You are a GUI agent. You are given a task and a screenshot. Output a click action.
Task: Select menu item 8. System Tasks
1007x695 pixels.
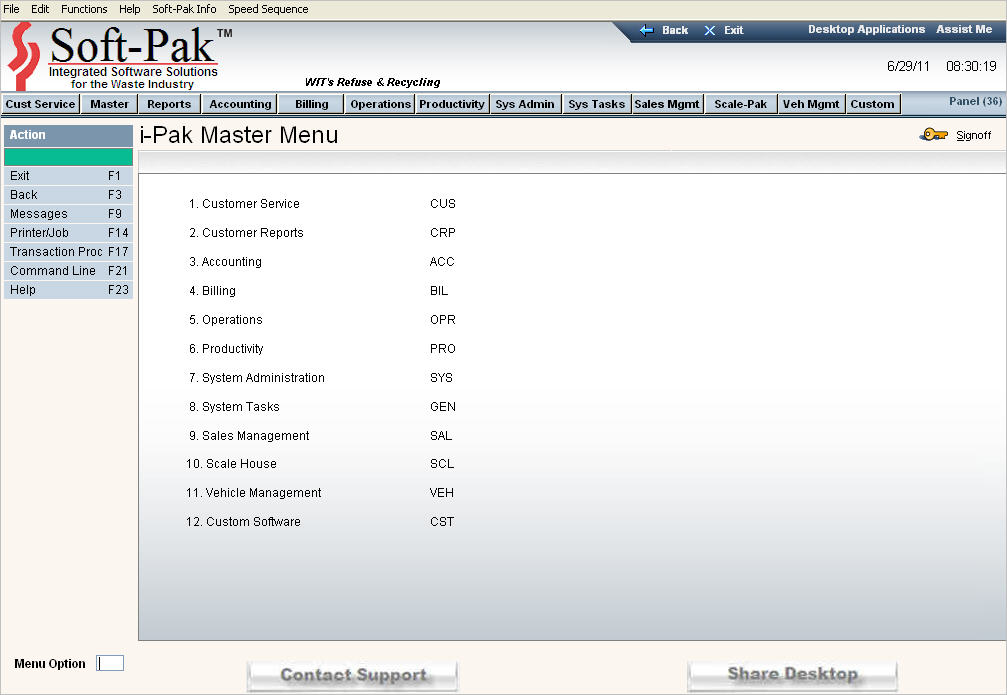[x=234, y=407]
